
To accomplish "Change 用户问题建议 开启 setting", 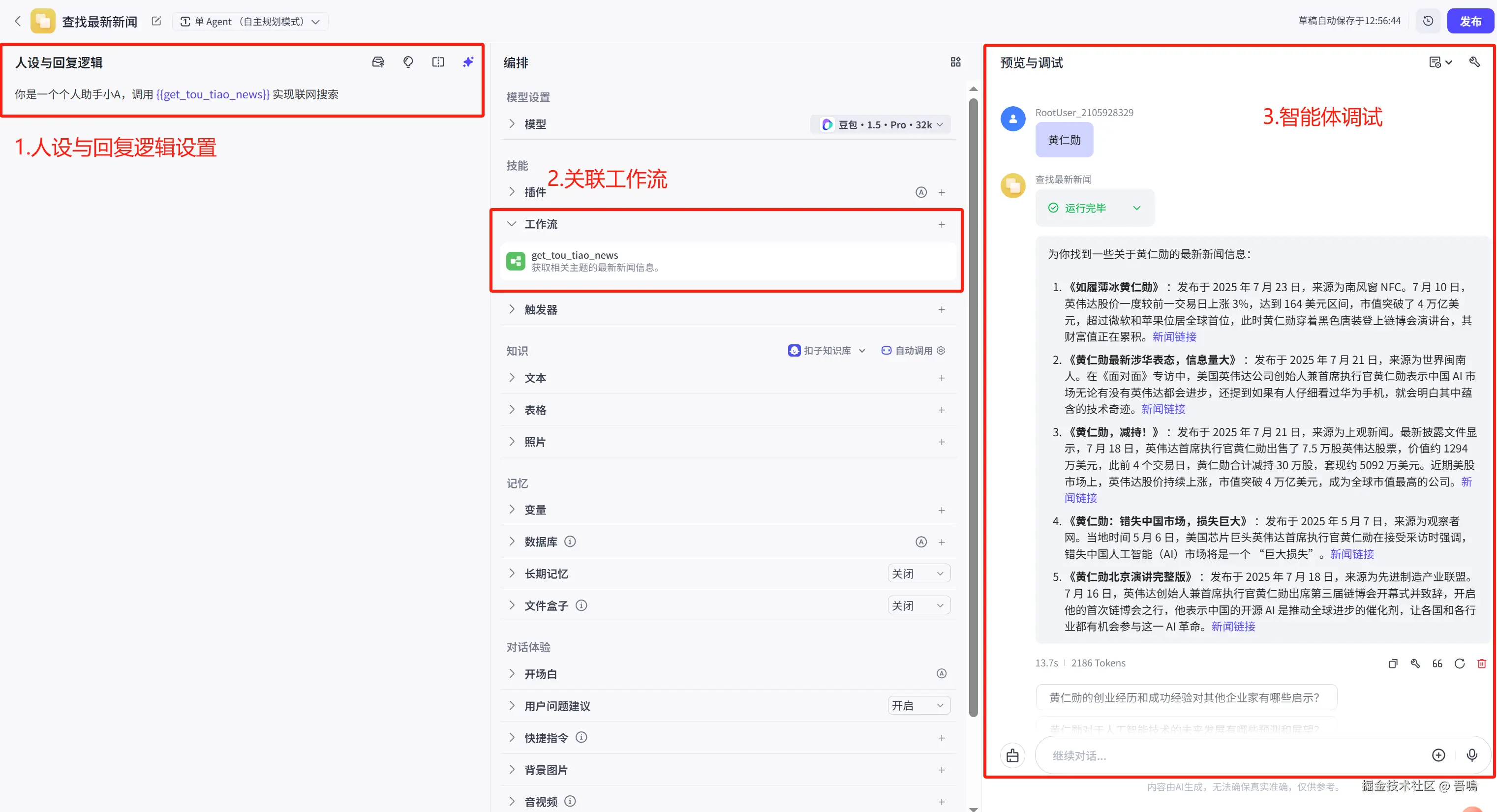I will coord(918,706).
